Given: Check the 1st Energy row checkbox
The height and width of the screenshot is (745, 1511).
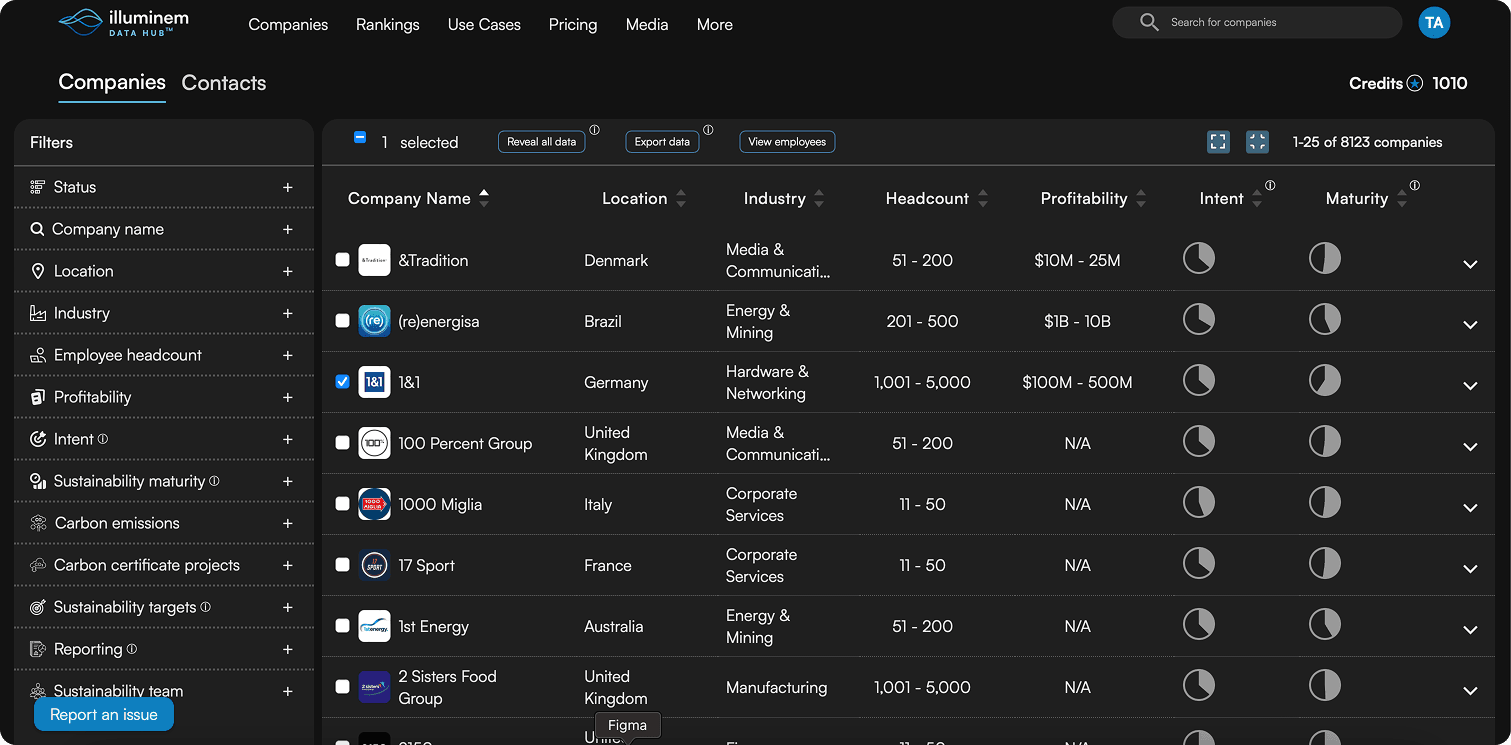Looking at the screenshot, I should click(x=342, y=626).
